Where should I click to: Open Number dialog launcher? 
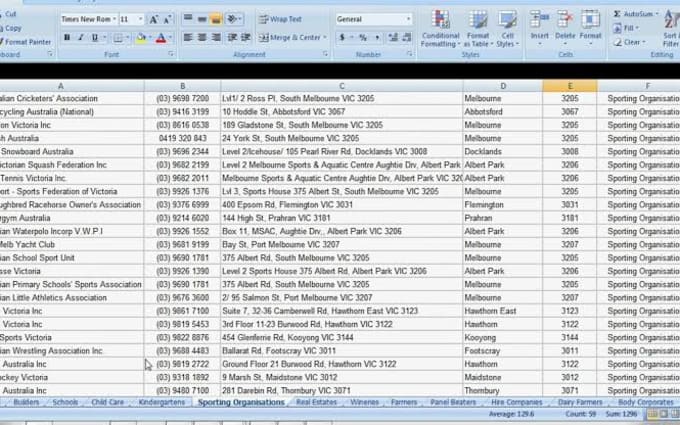(x=409, y=54)
